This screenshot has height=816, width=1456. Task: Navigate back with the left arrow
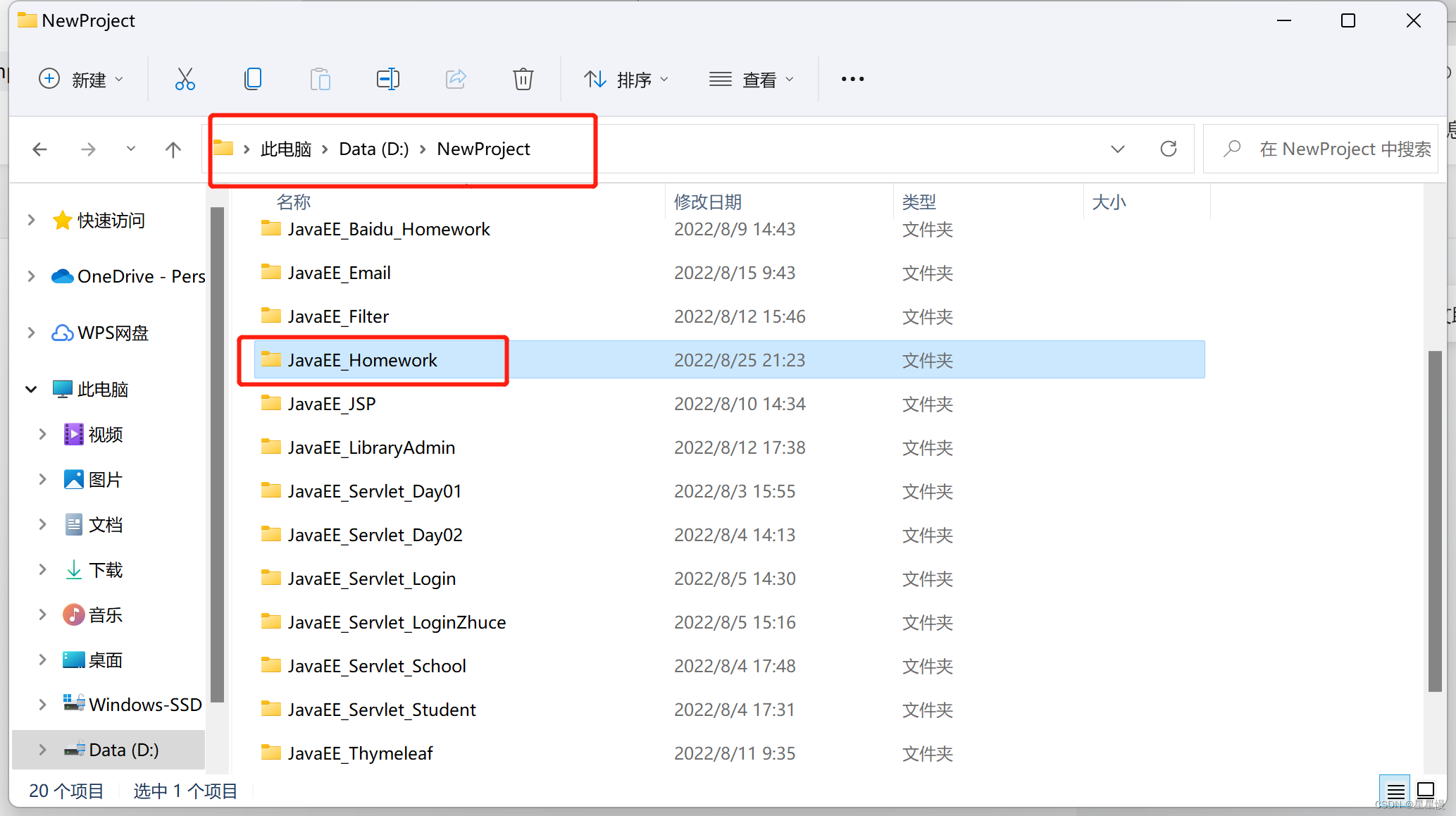click(40, 149)
